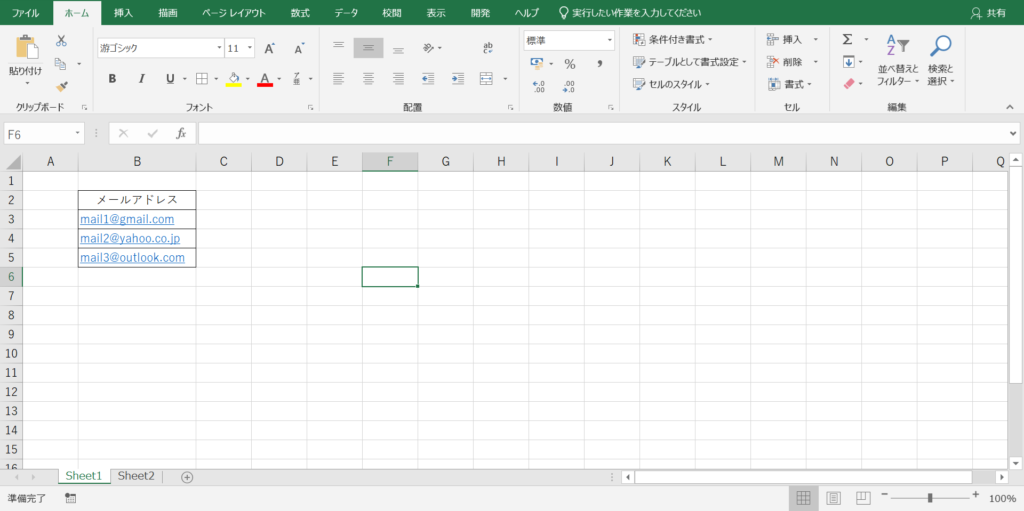Open the font name dropdown
This screenshot has height=511, width=1024.
(219, 48)
